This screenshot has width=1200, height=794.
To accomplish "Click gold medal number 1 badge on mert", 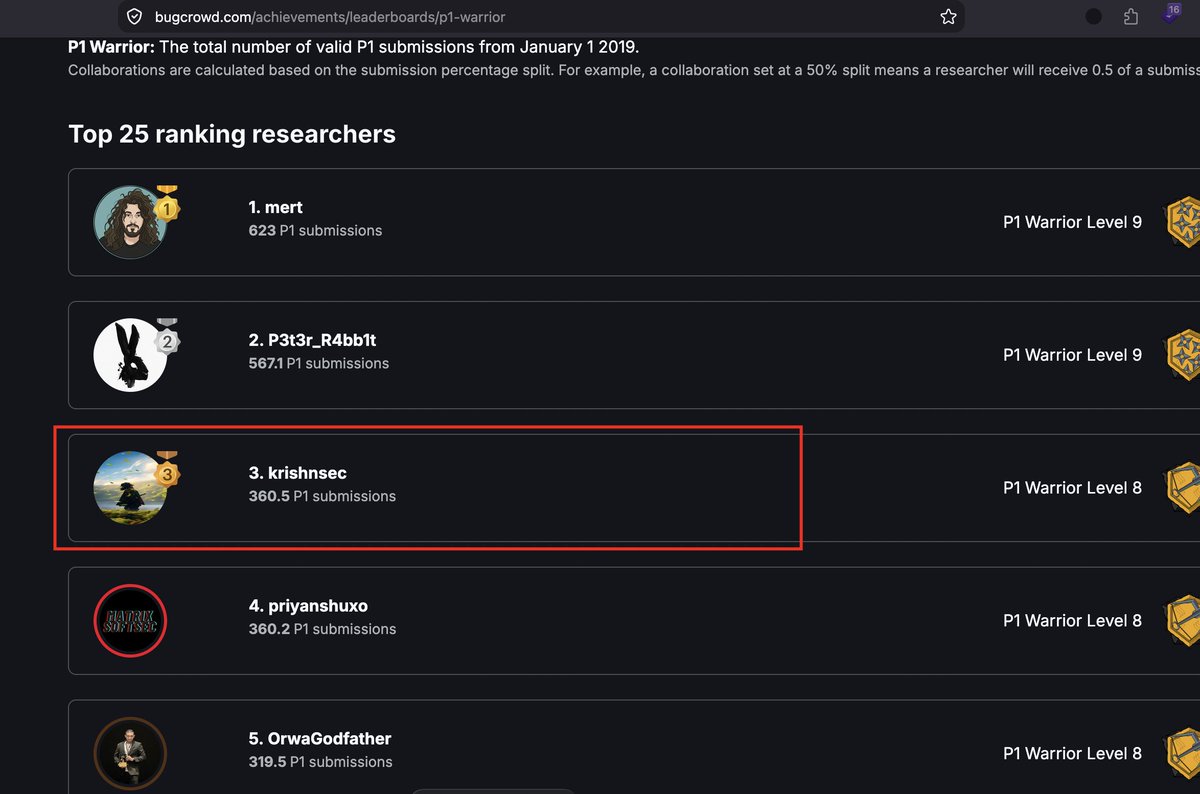I will click(167, 205).
